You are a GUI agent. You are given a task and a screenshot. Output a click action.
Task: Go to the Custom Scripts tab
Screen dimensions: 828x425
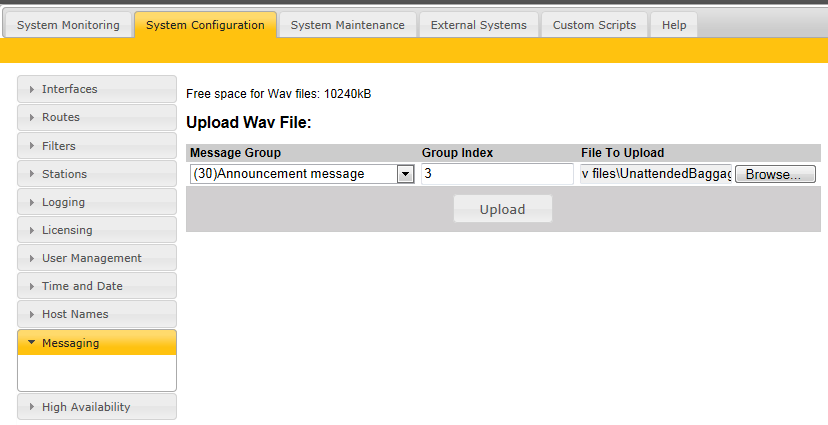coord(594,25)
